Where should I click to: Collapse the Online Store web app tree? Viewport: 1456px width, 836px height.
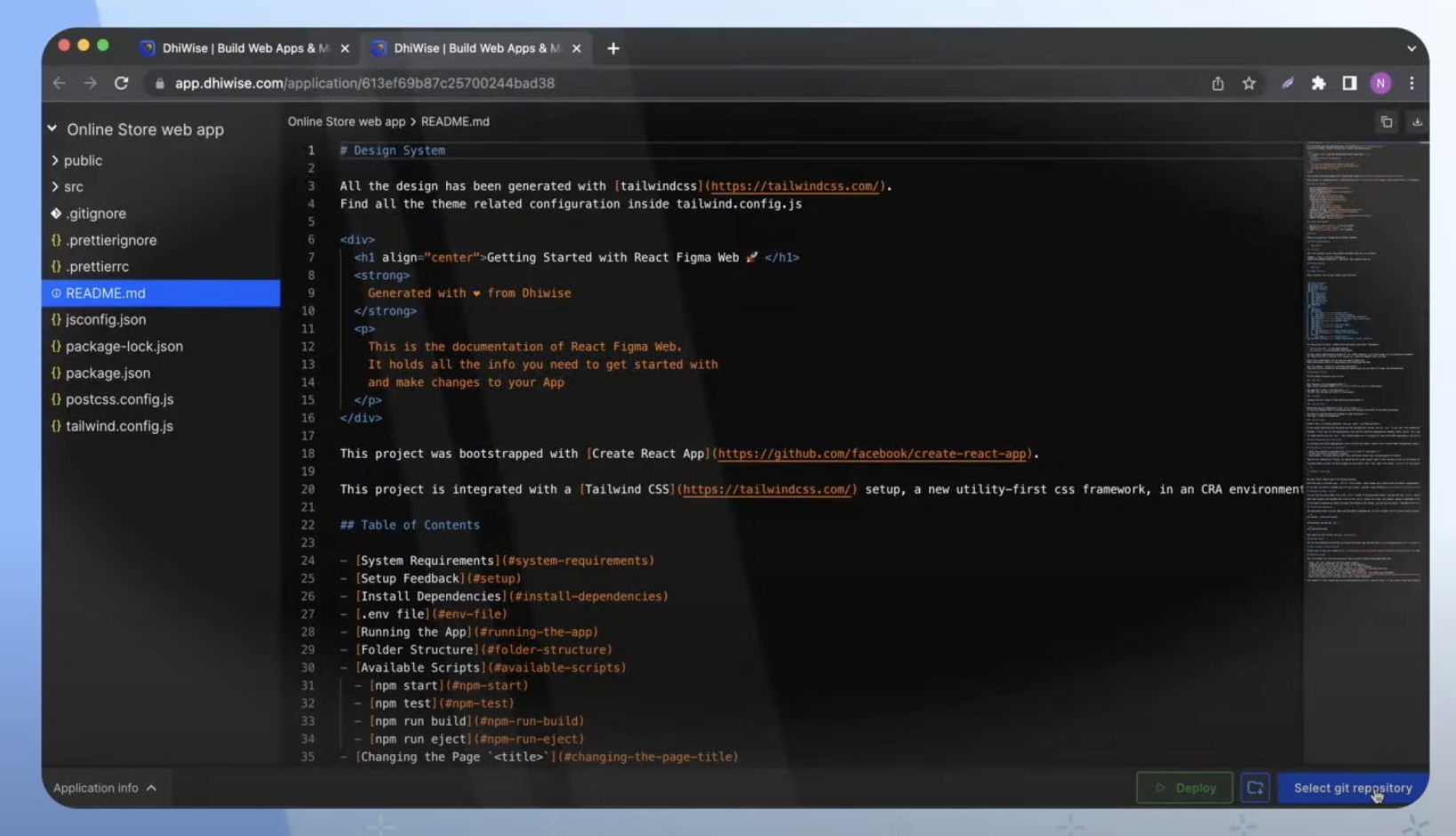[52, 129]
